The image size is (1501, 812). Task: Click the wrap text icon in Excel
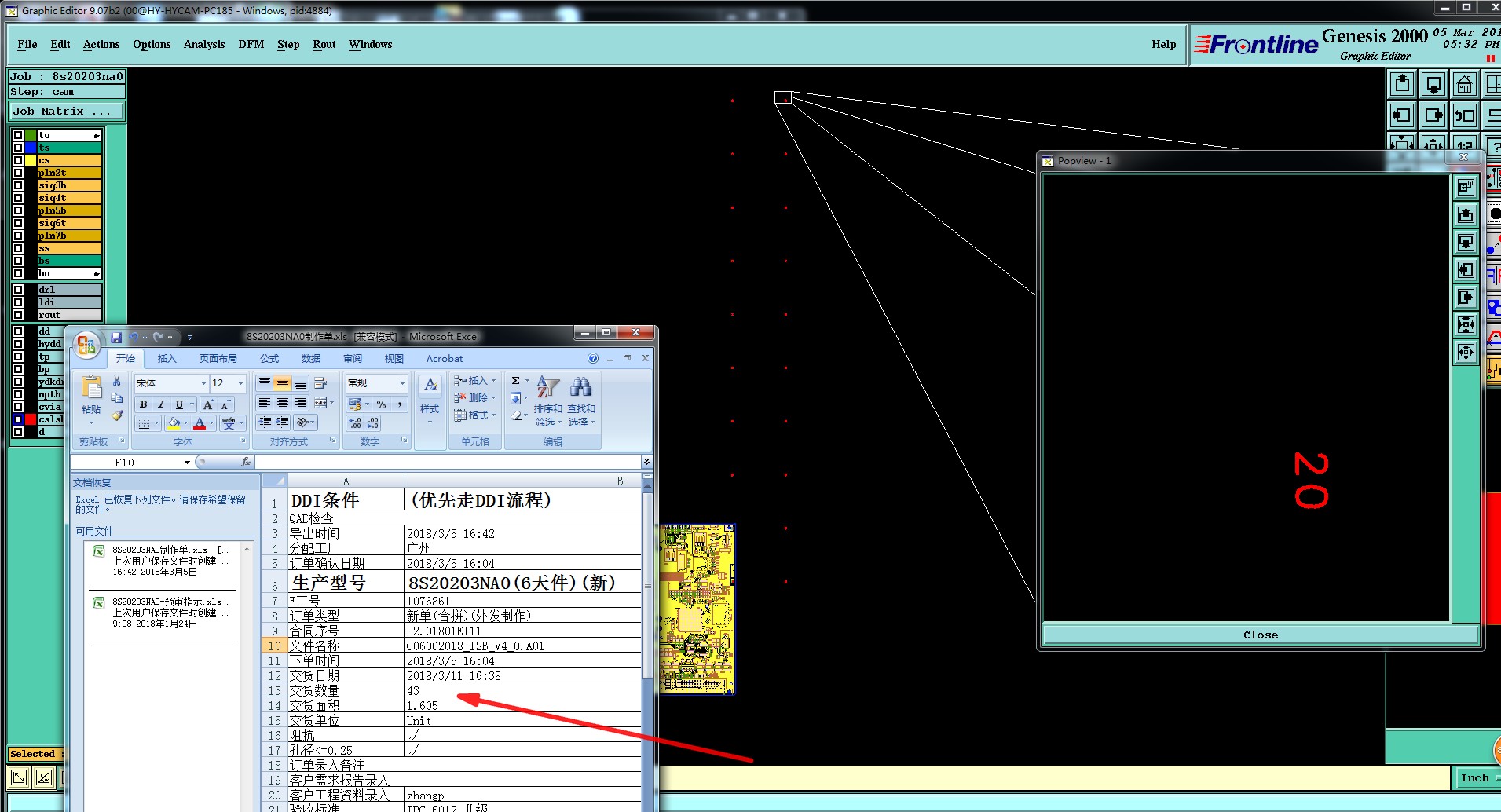coord(320,383)
